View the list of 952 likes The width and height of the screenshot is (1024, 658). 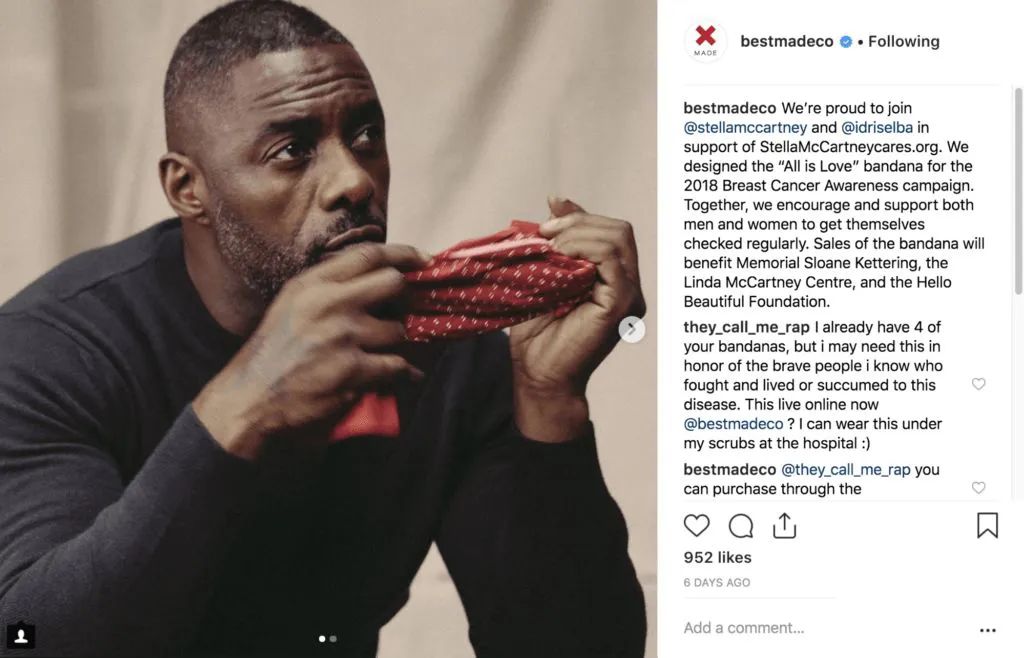click(717, 557)
